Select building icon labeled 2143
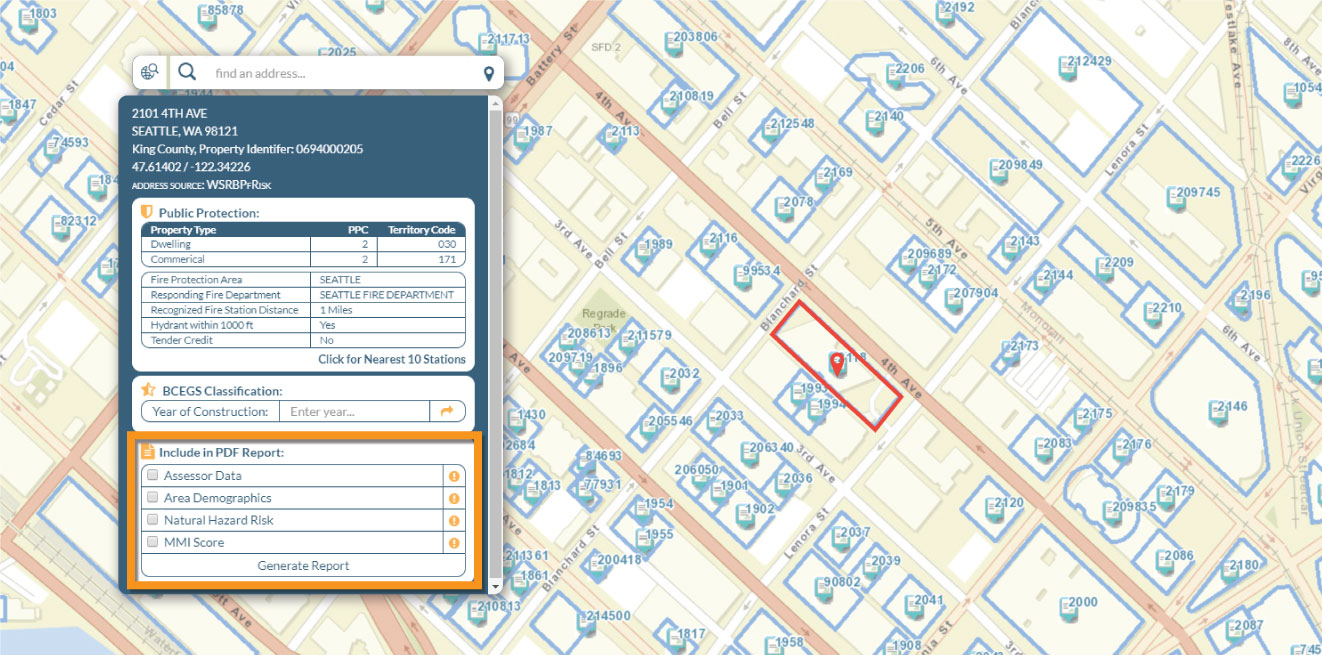Image resolution: width=1322 pixels, height=655 pixels. click(1010, 247)
